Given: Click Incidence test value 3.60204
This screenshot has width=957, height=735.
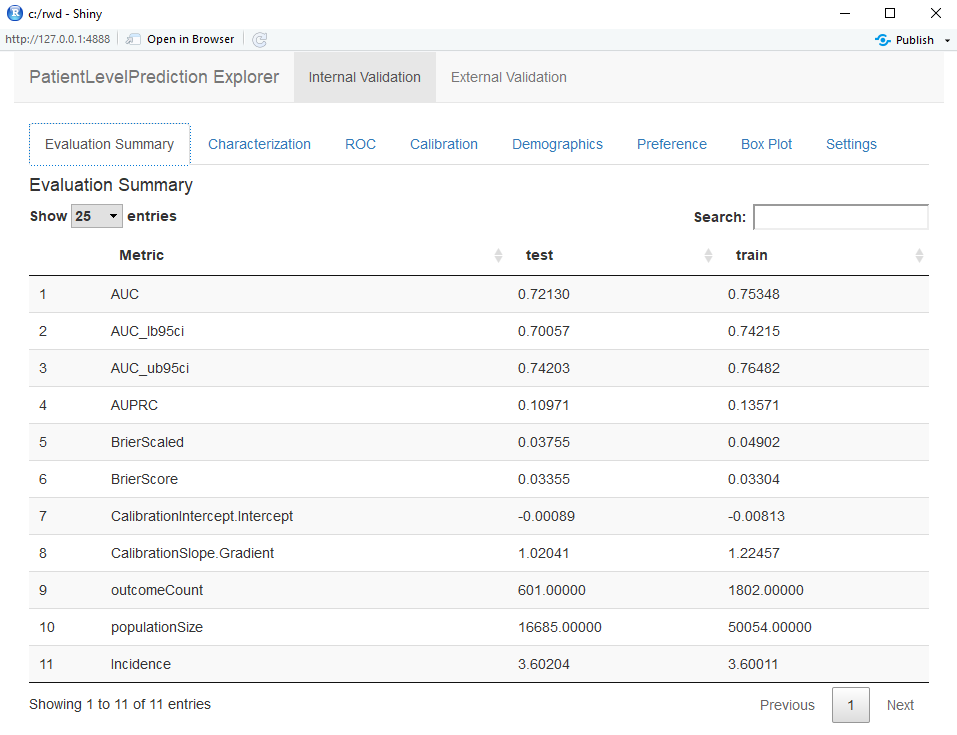Looking at the screenshot, I should tap(543, 664).
